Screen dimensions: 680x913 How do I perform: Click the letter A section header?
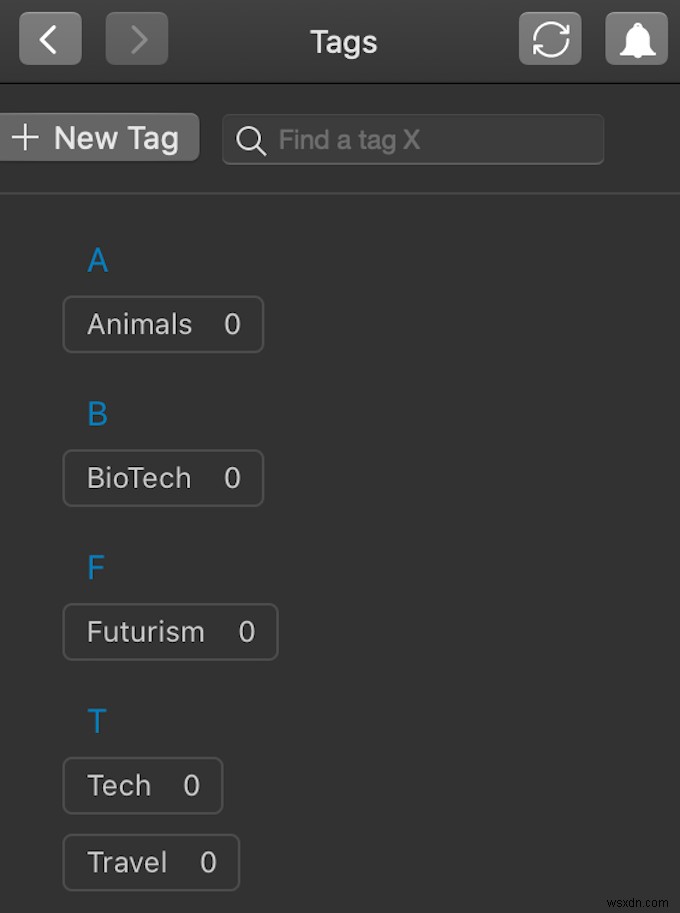click(97, 261)
